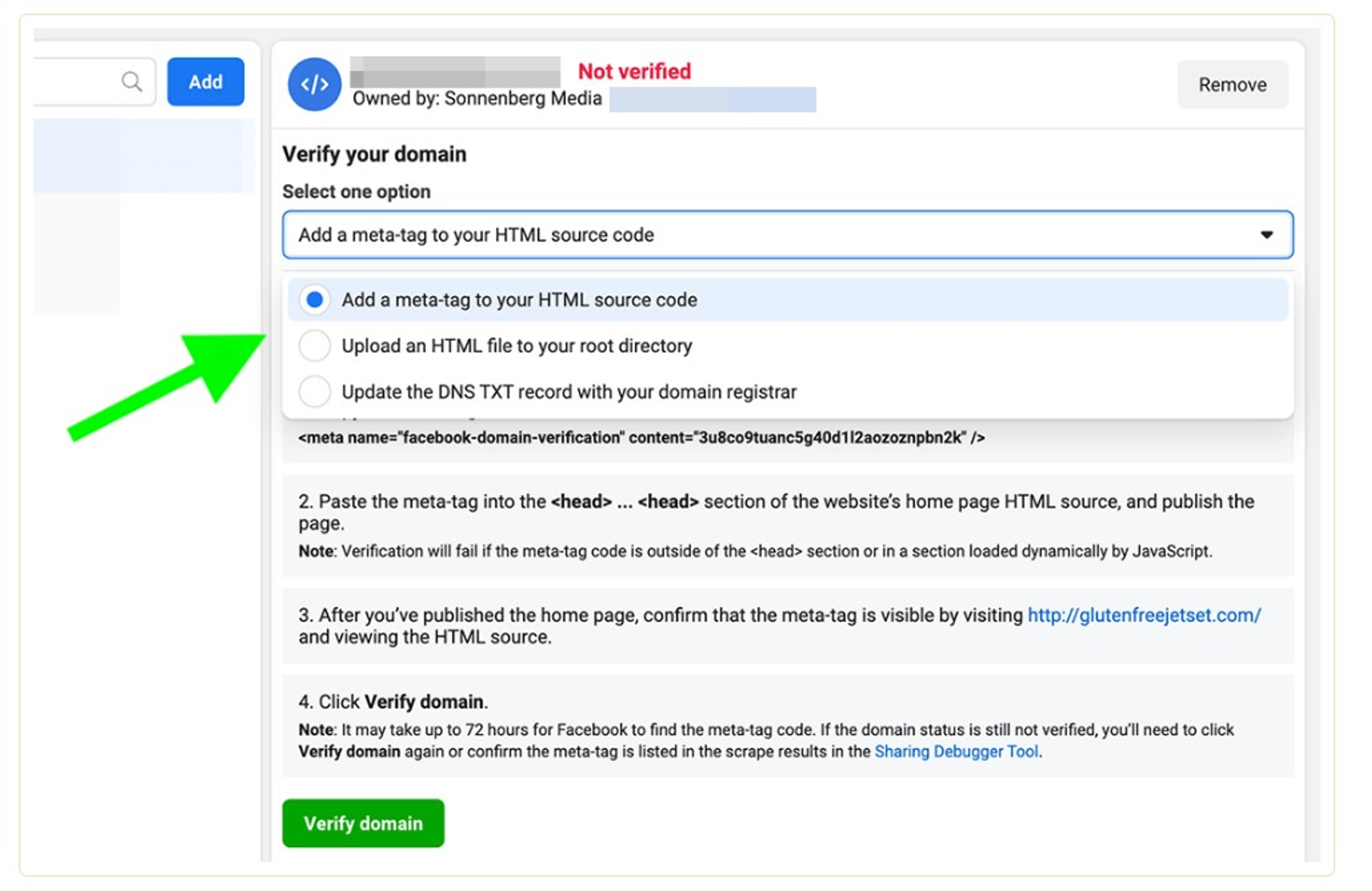The width and height of the screenshot is (1372, 891).
Task: Choose Update the DNS TXT record entry
Action: pos(787,391)
